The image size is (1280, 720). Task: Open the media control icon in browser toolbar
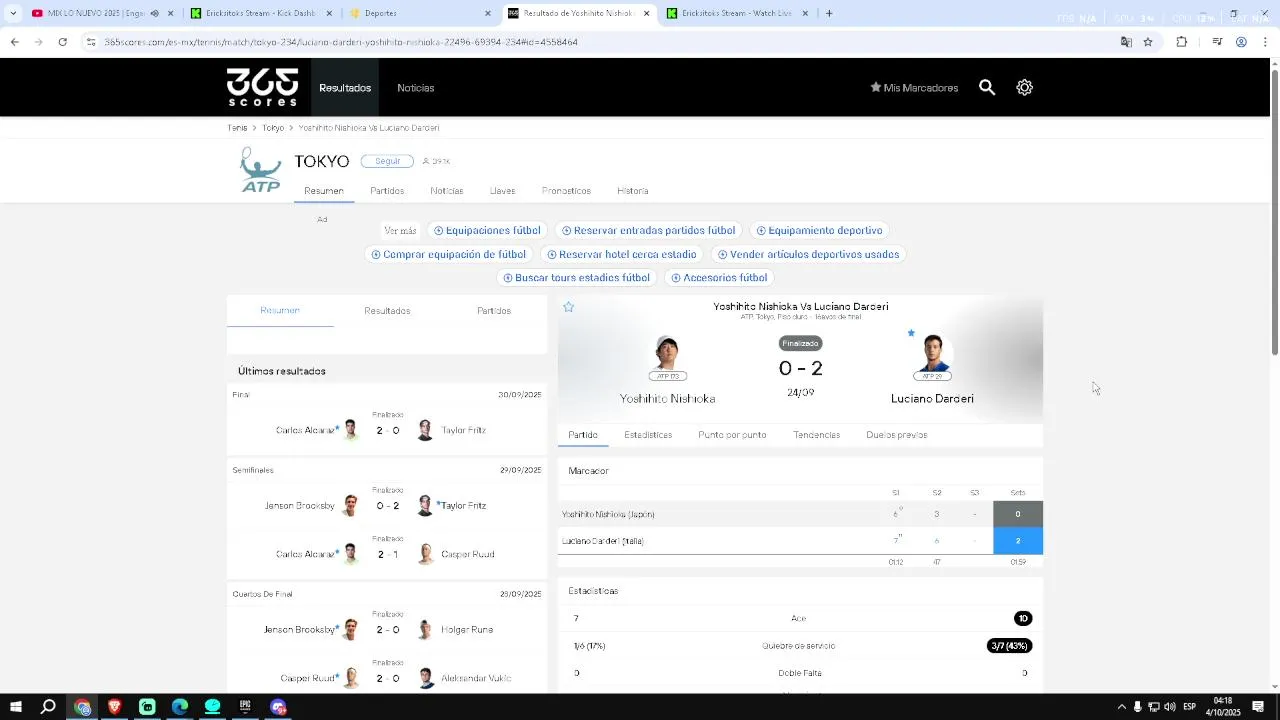coord(1217,42)
